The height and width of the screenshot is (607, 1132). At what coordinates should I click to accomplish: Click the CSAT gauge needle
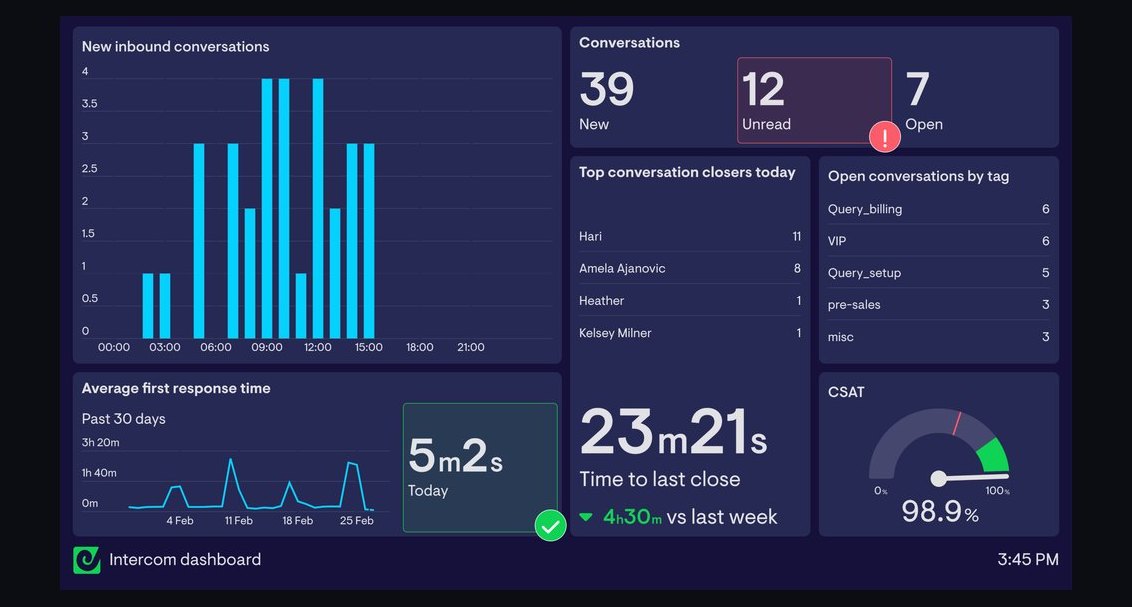click(970, 477)
